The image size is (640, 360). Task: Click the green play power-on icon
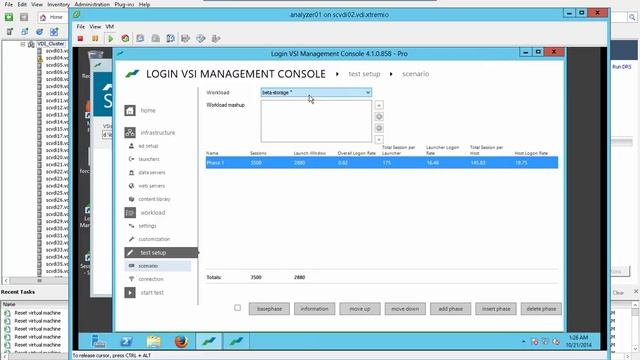tap(110, 38)
